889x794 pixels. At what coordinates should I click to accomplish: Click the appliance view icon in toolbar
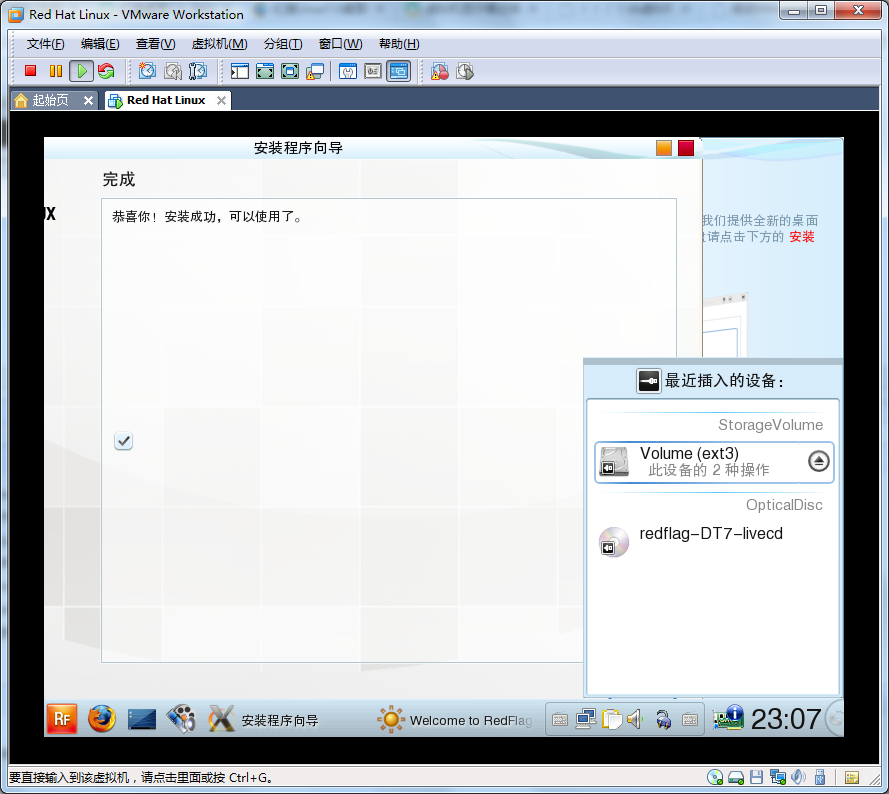pyautogui.click(x=372, y=71)
